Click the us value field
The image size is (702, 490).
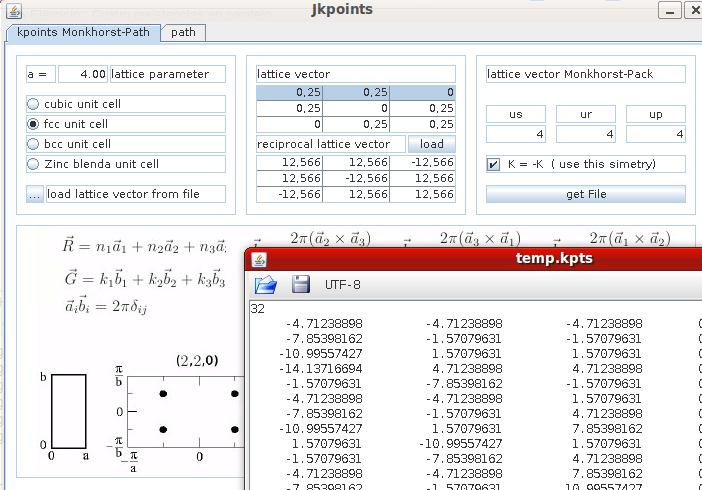coord(515,134)
